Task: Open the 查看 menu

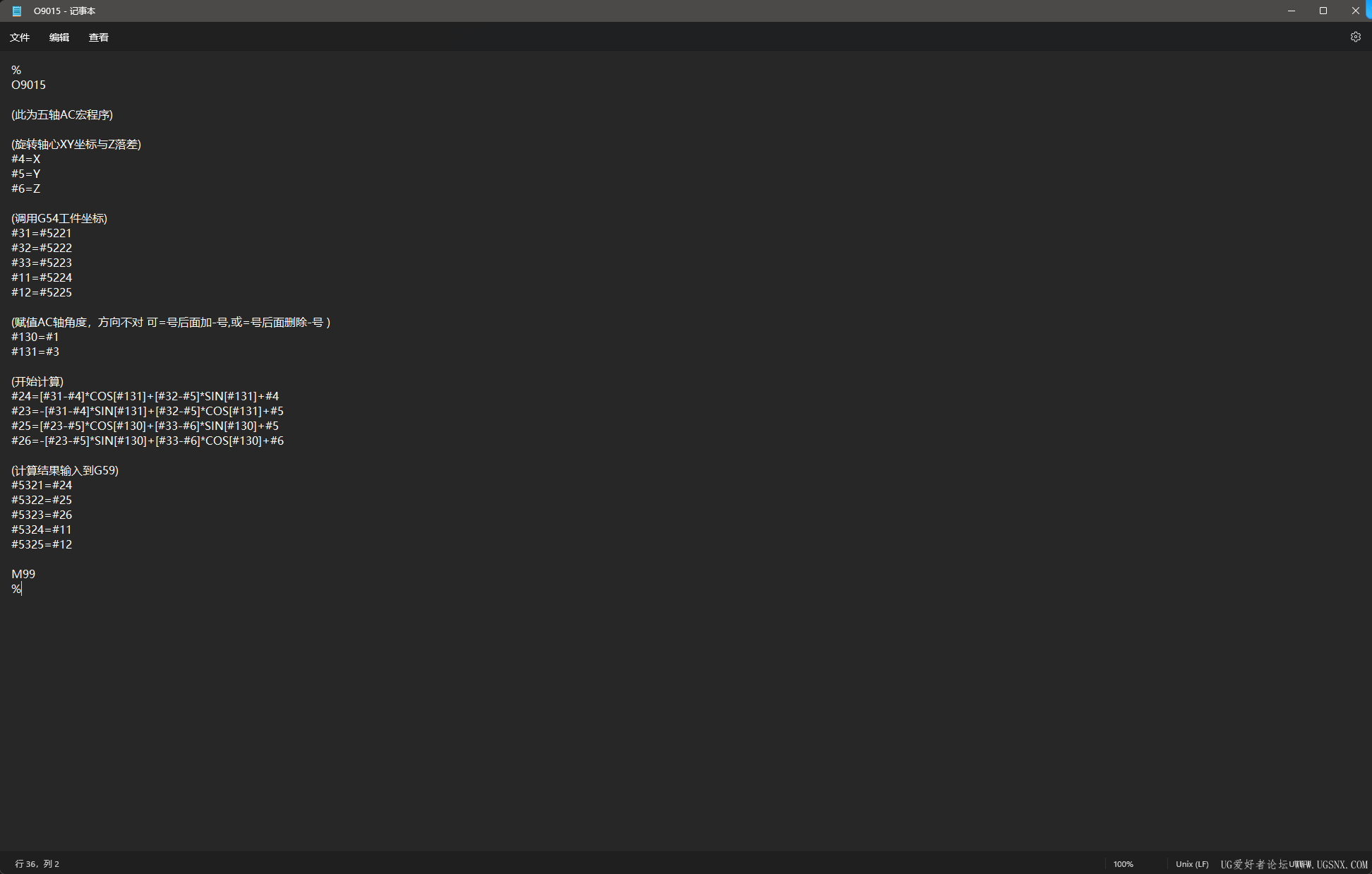Action: click(x=99, y=37)
